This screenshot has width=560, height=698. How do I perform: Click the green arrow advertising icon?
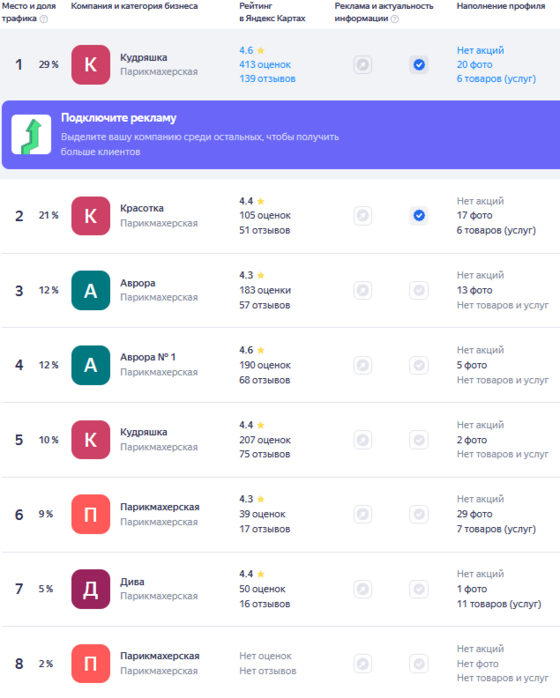click(31, 134)
